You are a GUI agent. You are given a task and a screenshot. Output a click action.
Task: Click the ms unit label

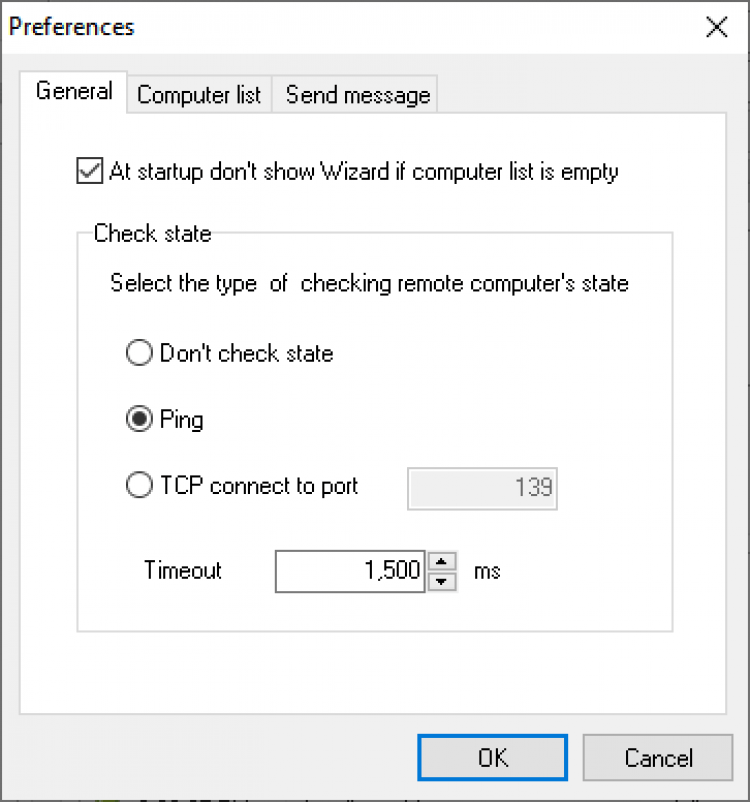tap(487, 571)
